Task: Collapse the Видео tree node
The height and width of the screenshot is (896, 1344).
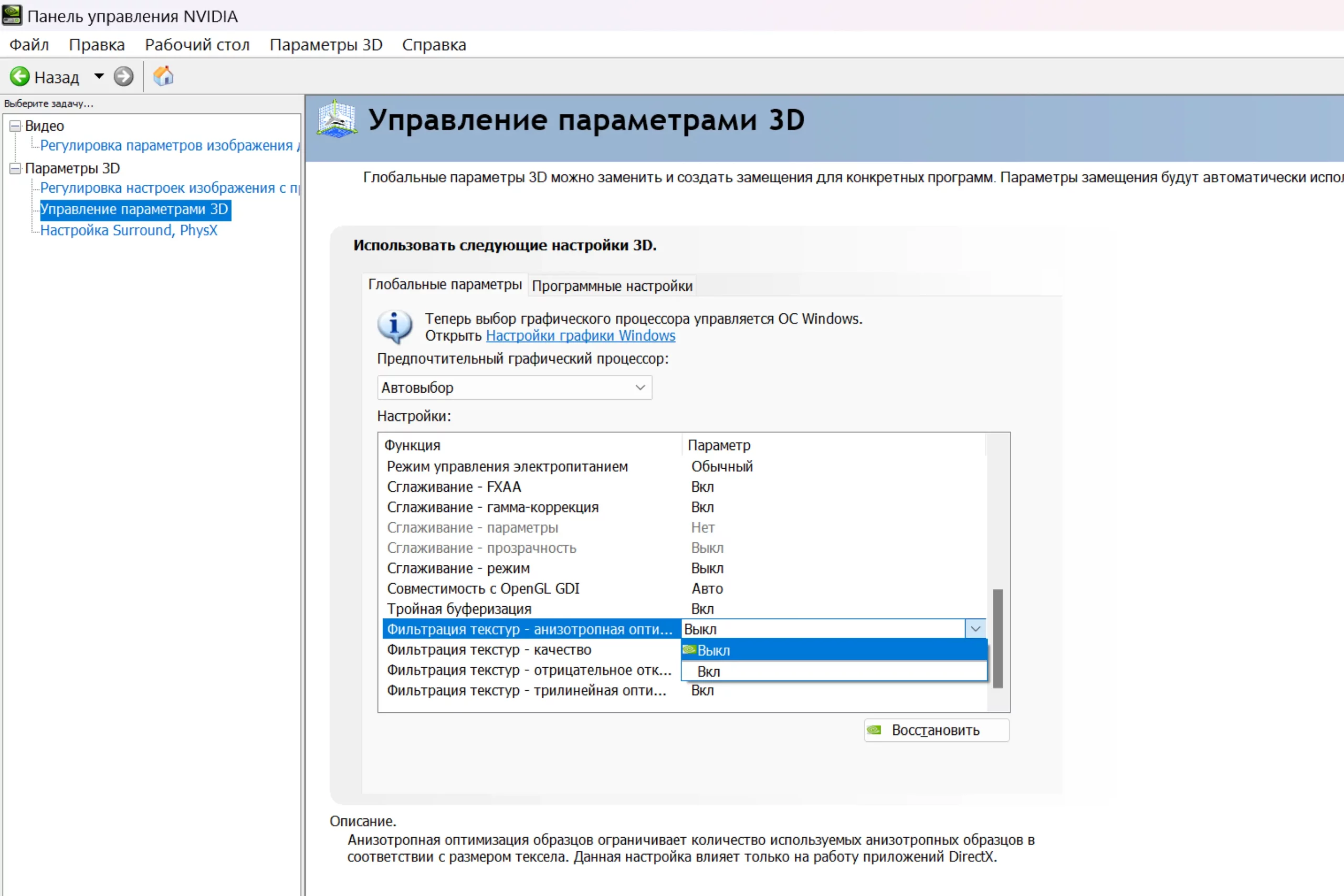Action: point(15,126)
